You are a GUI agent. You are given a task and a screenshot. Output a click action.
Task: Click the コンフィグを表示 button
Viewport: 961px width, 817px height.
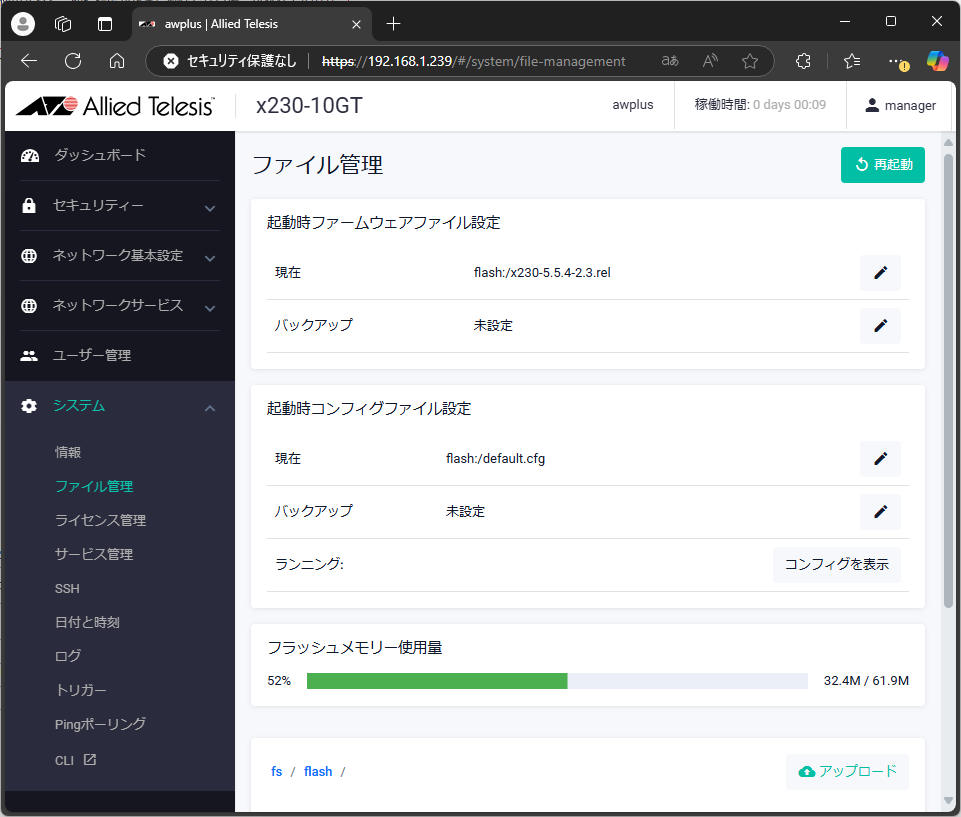(x=836, y=564)
